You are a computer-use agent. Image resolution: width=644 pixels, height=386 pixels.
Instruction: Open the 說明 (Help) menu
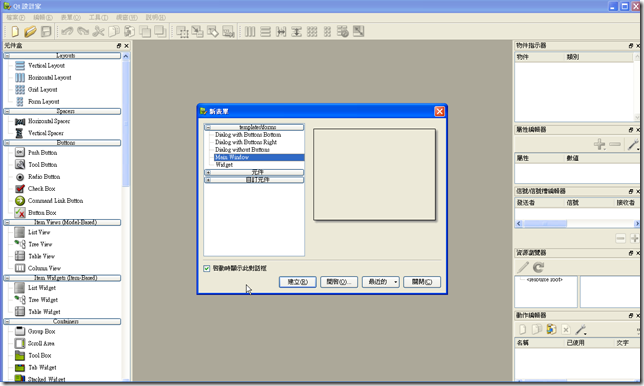155,17
